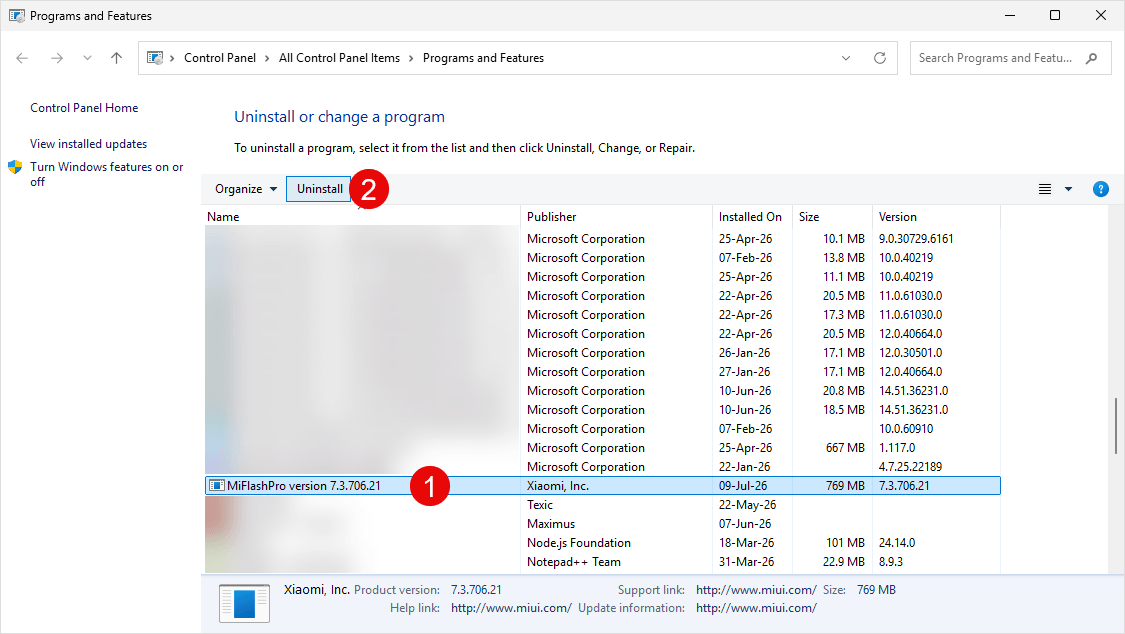Image resolution: width=1125 pixels, height=634 pixels.
Task: Open Control Panel Home link
Action: [84, 108]
